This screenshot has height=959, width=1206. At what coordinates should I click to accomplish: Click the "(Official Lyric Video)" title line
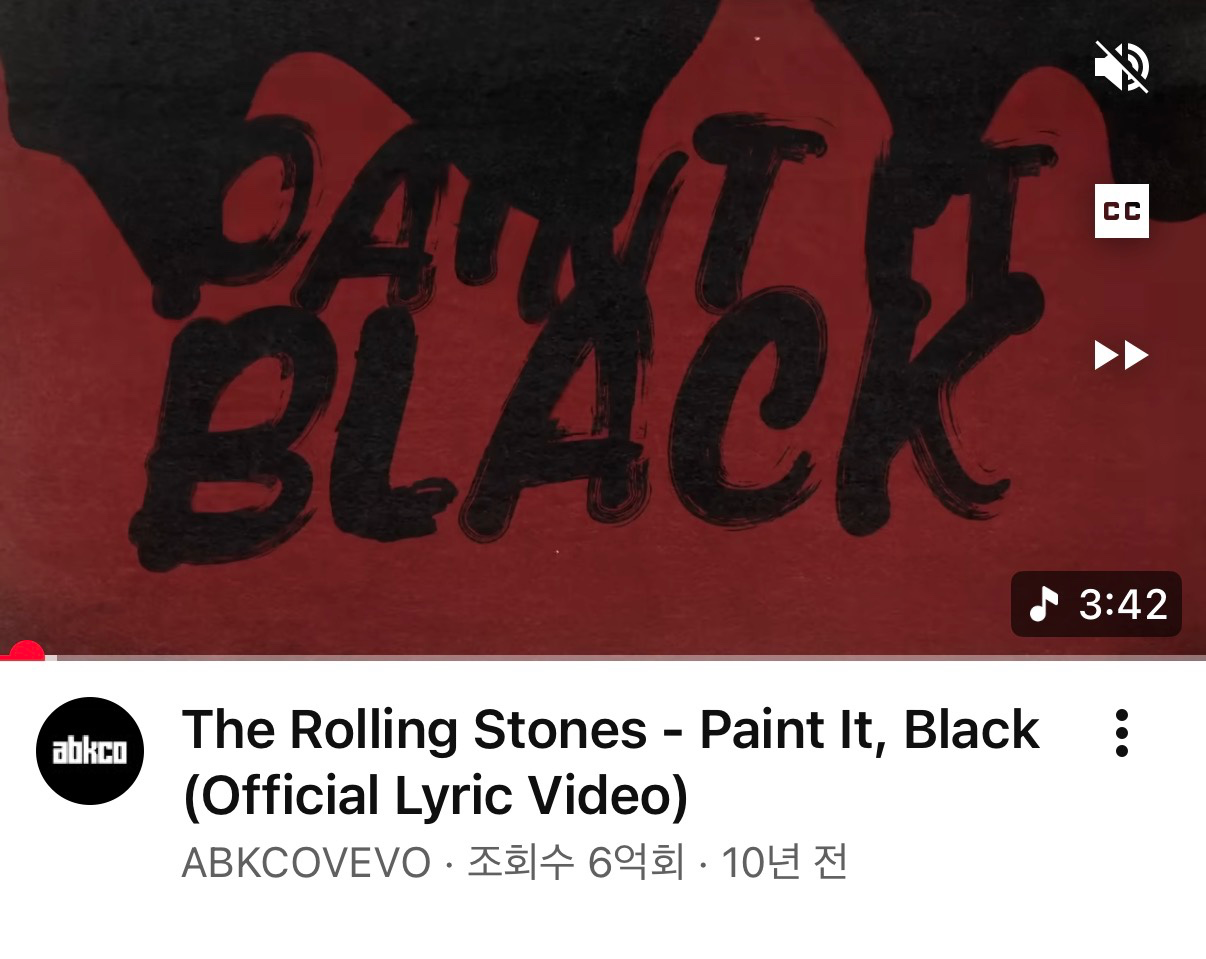coord(435,797)
